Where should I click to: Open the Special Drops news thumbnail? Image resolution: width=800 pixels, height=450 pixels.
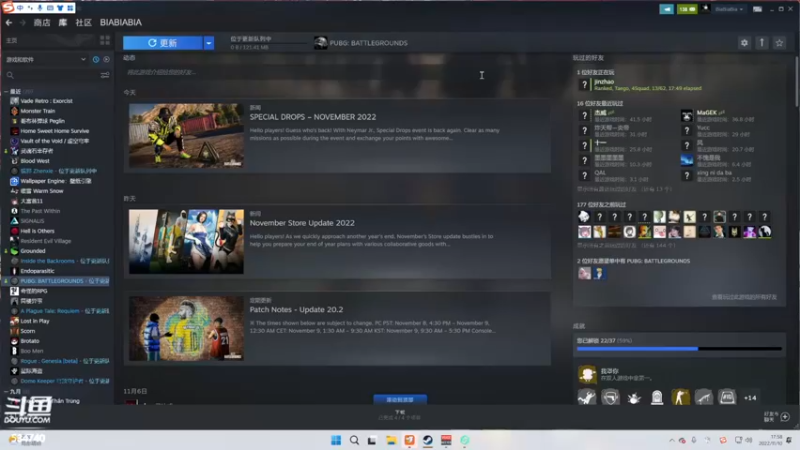[186, 136]
